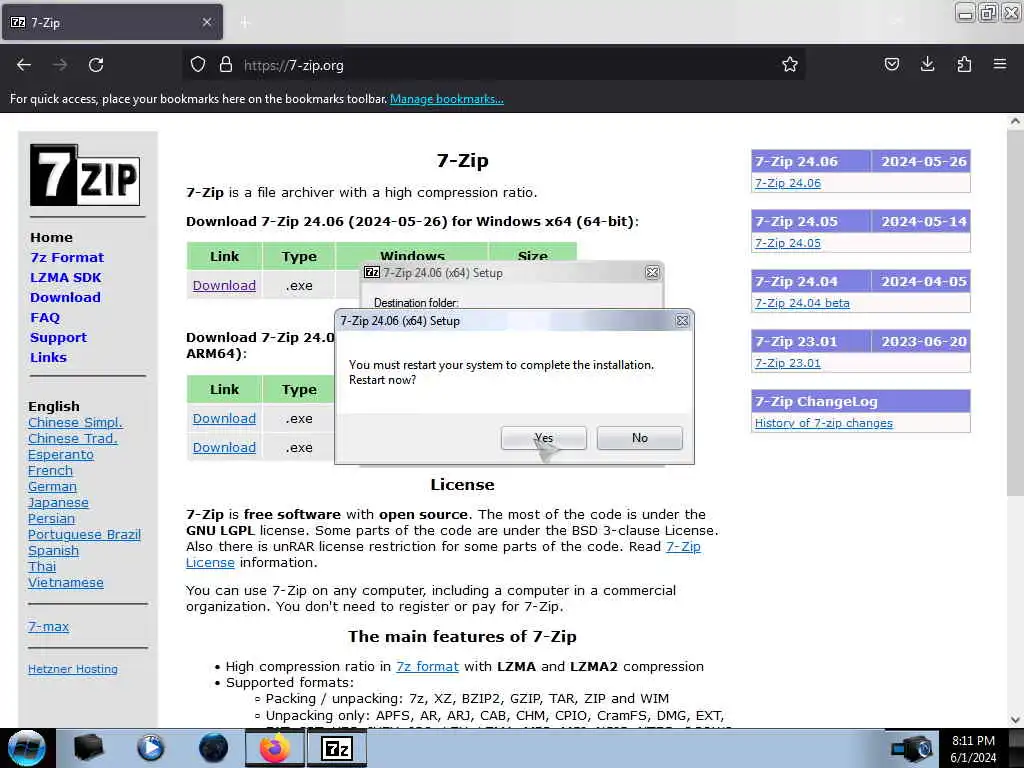Click the Forward navigation arrow
1024x768 pixels.
tap(60, 65)
